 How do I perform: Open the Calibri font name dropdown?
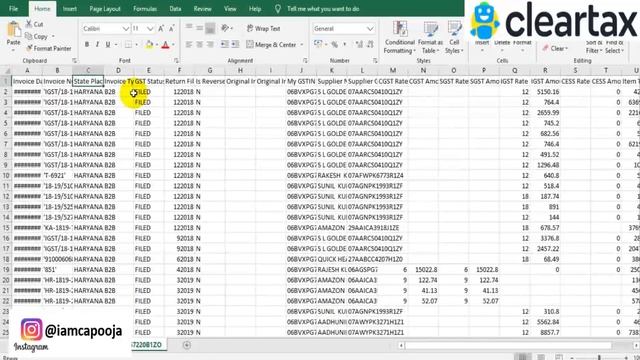125,29
